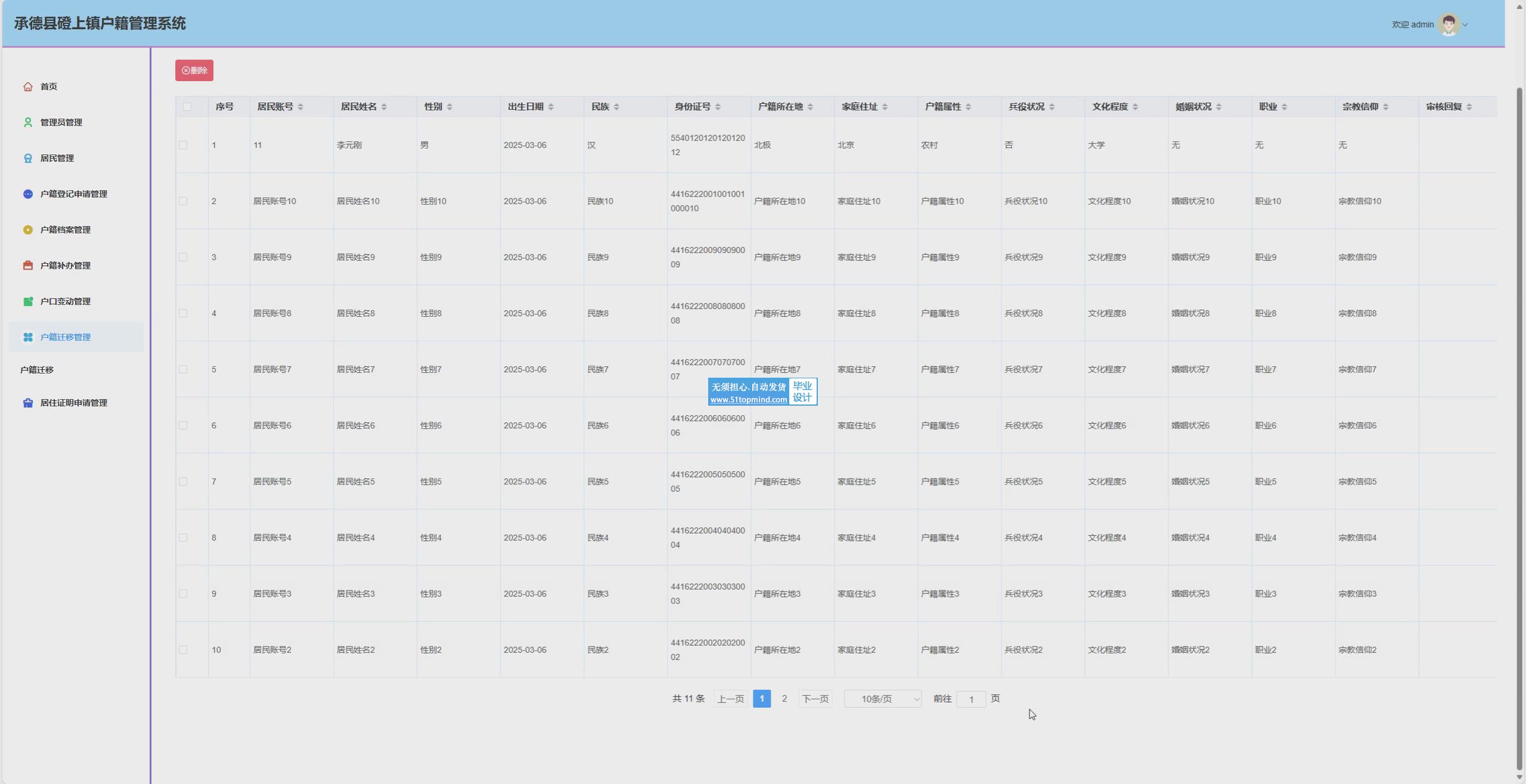Click the 居住证明申请管理 briefcase icon

click(x=27, y=403)
